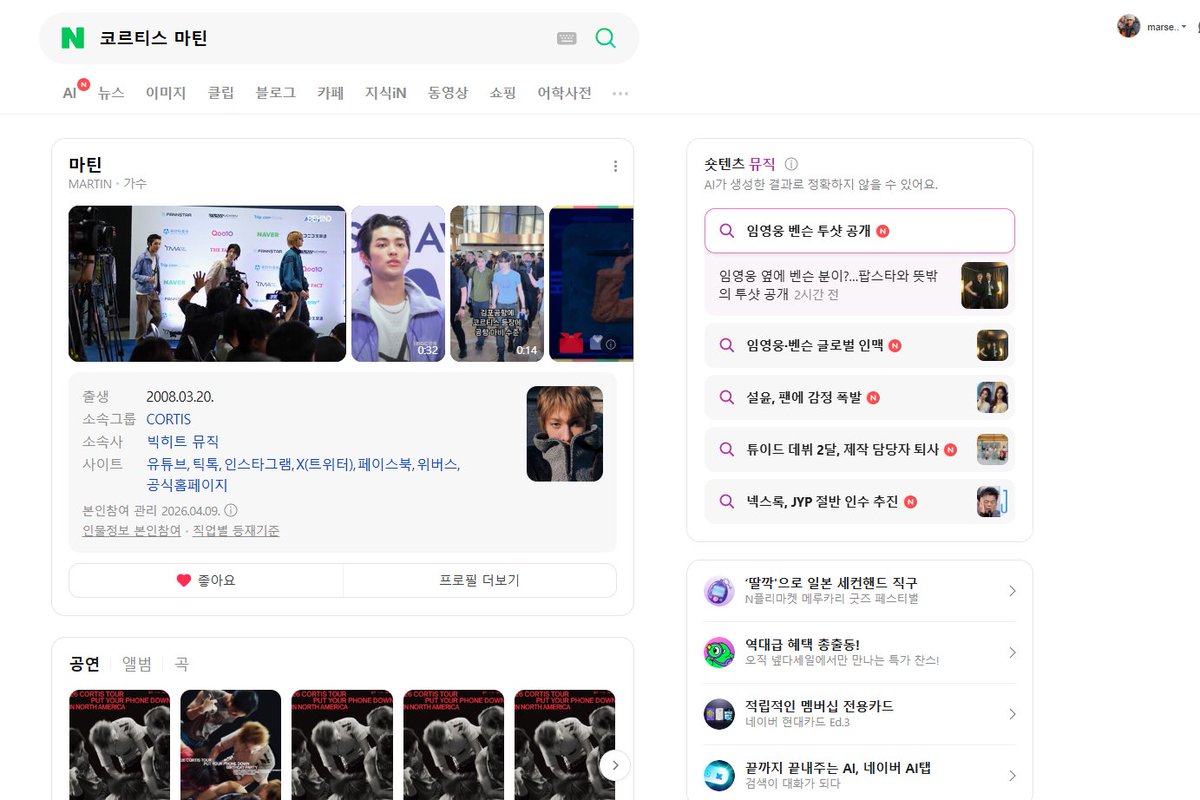Open the 공식홈페이지 link
The height and width of the screenshot is (800, 1200).
(x=187, y=486)
